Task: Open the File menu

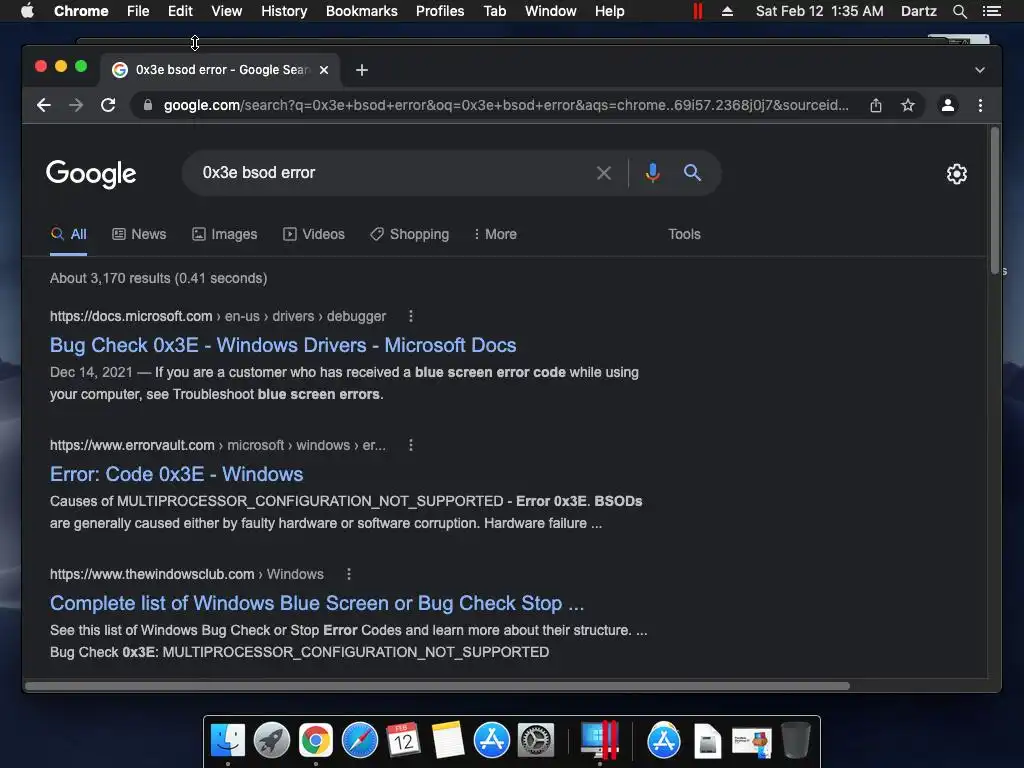Action: click(x=138, y=11)
